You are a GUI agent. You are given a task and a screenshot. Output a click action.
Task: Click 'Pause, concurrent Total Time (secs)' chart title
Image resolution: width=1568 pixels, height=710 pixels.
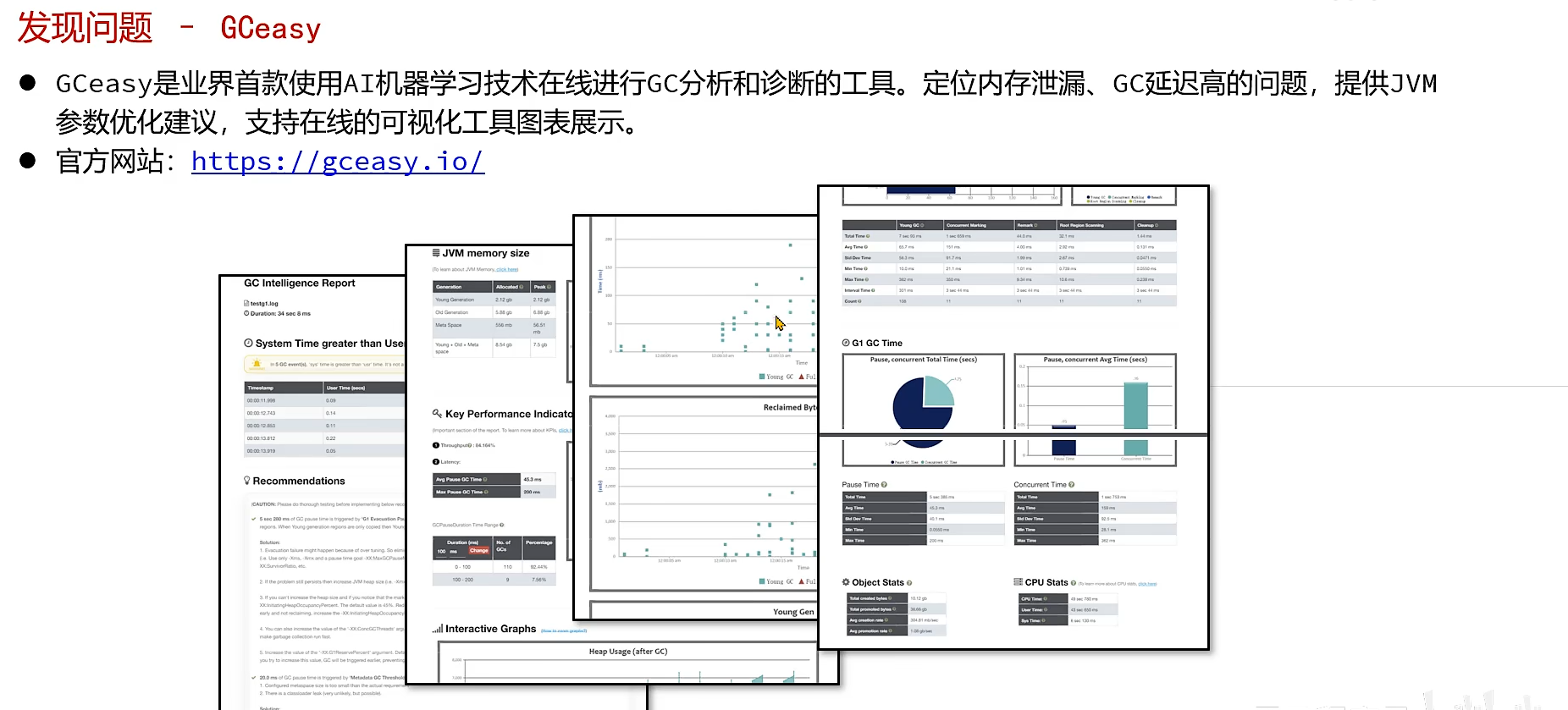pyautogui.click(x=924, y=360)
